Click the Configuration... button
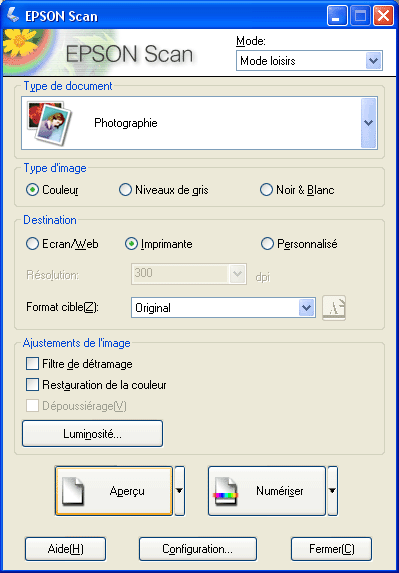The image size is (399, 573). pyautogui.click(x=198, y=549)
